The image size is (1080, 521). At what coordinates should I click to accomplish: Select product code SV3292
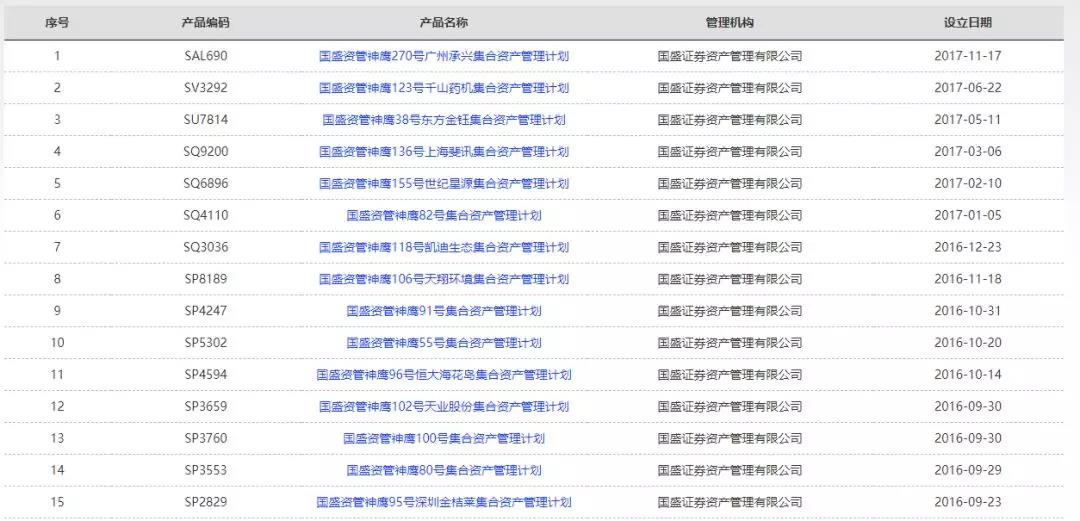[205, 88]
